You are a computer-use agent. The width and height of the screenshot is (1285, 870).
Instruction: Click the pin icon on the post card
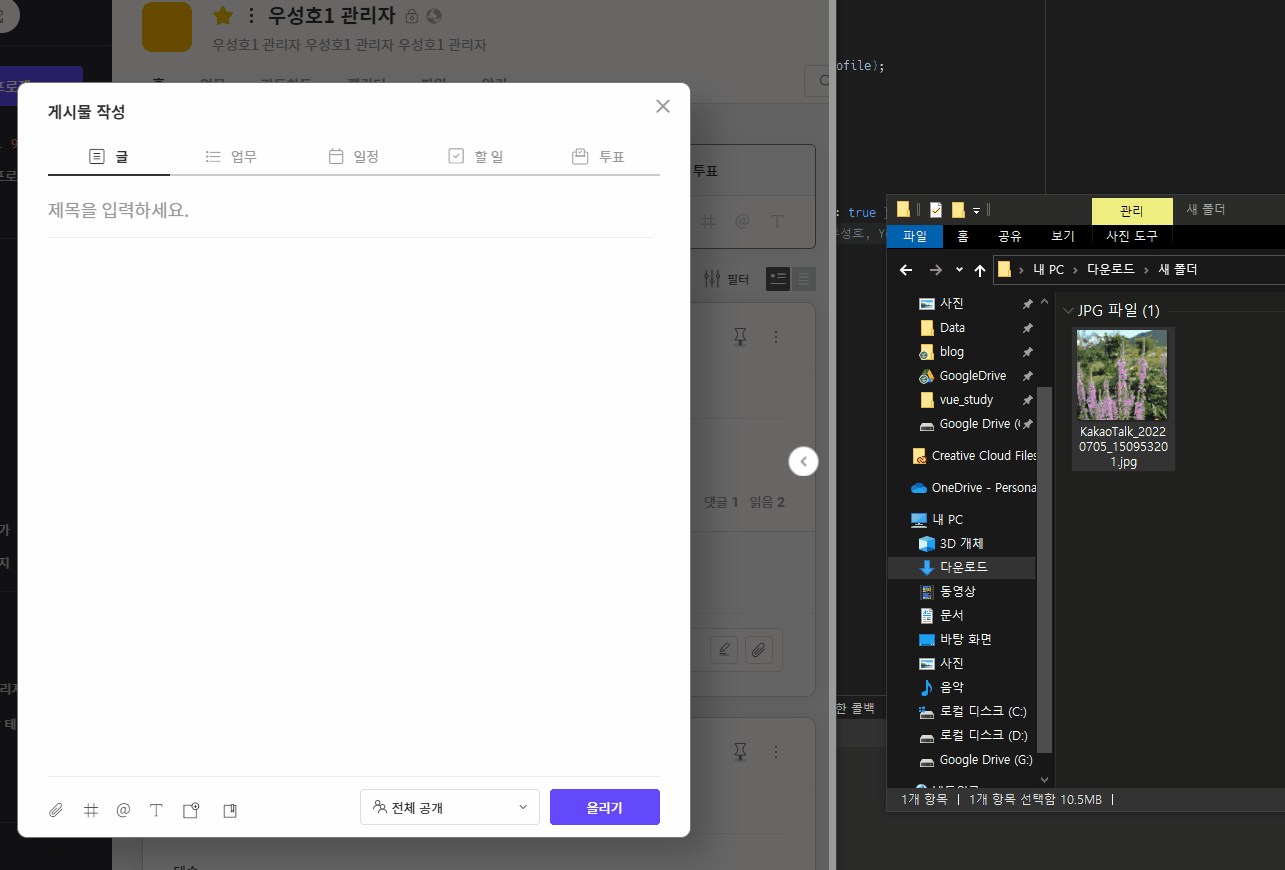(740, 337)
